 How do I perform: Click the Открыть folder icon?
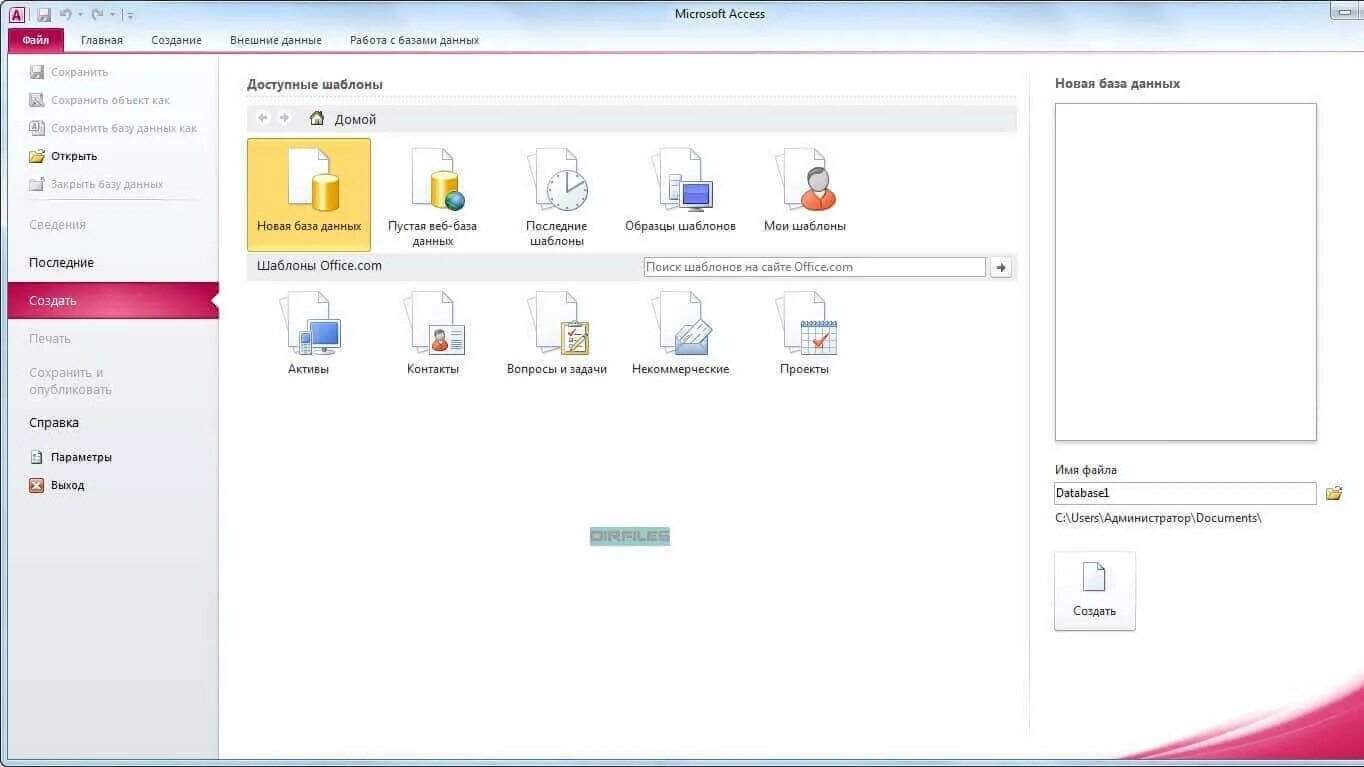coord(37,156)
